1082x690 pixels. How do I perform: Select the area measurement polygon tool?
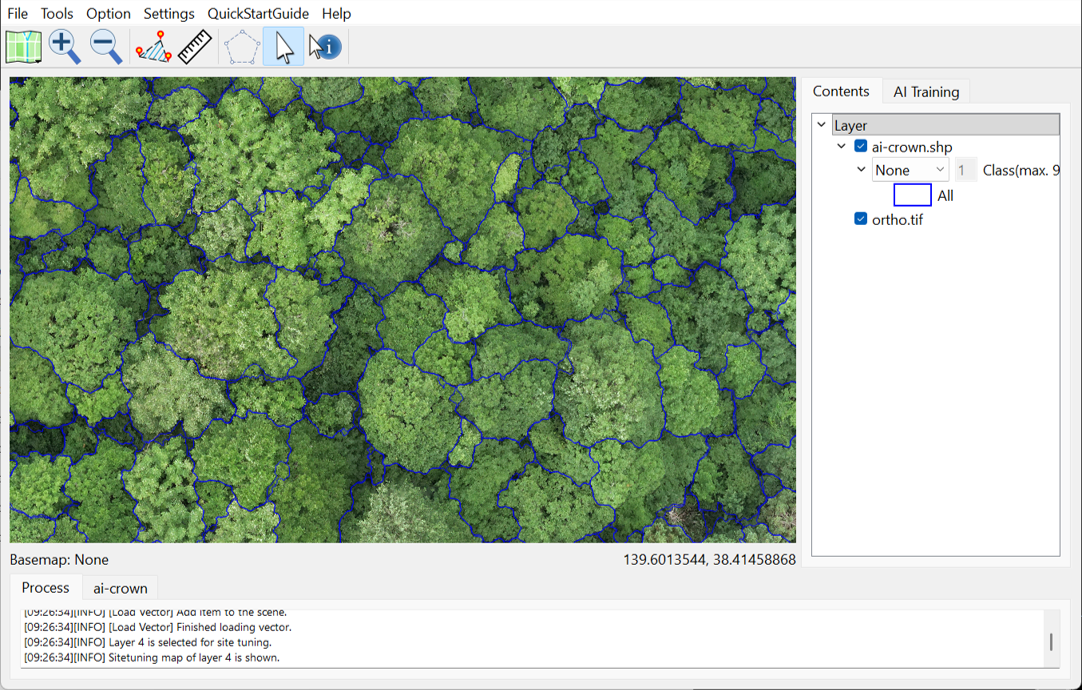click(153, 47)
